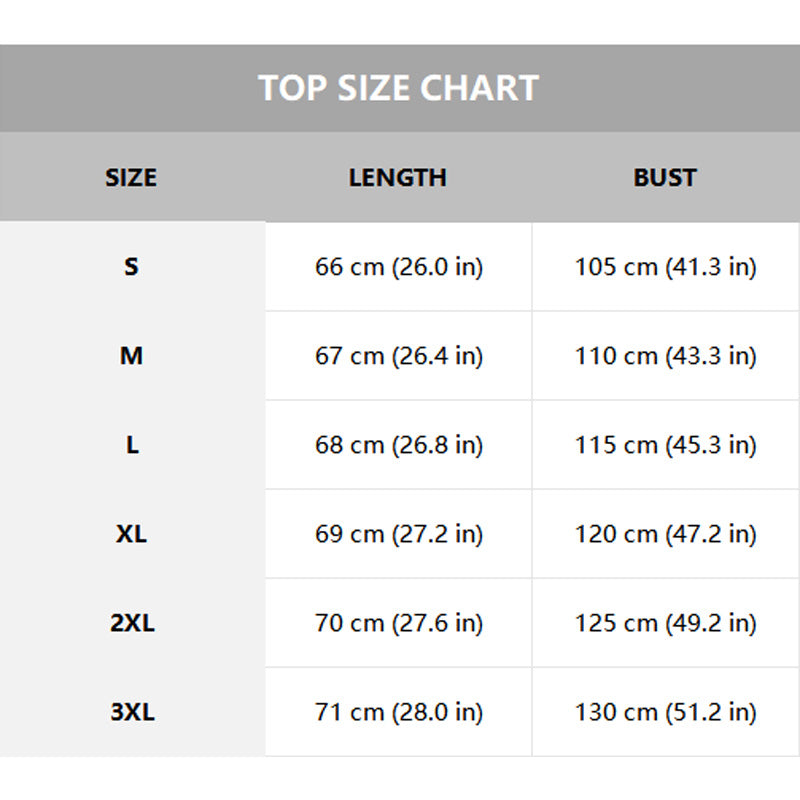The image size is (800, 800).
Task: Click the M size row label
Action: 132,356
